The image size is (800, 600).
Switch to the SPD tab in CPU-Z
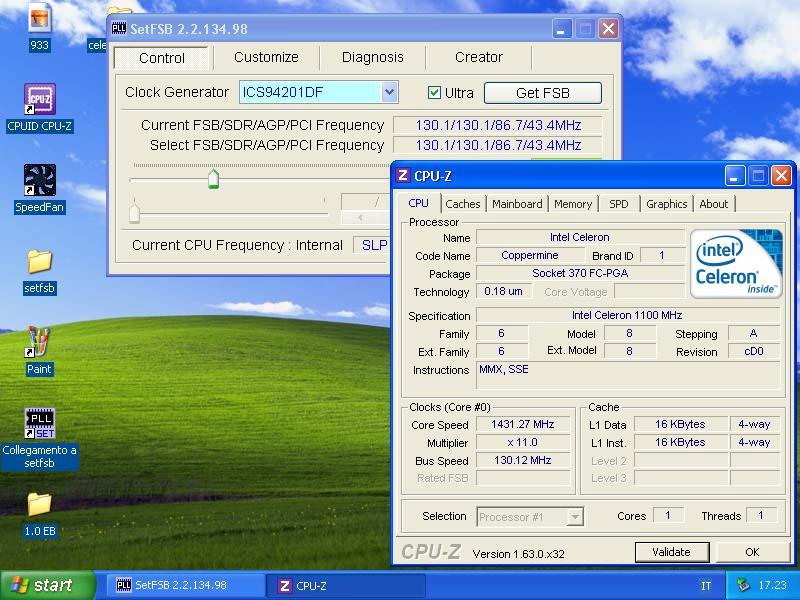(618, 204)
